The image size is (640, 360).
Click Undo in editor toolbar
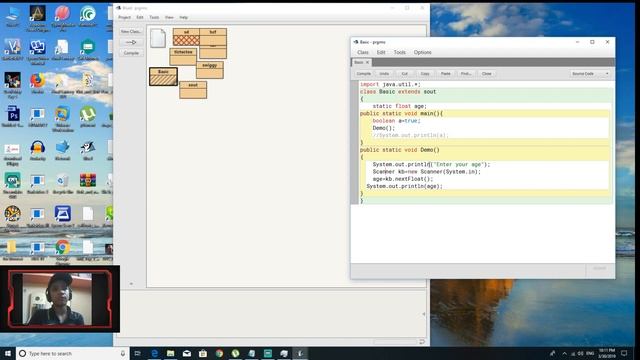coord(384,74)
